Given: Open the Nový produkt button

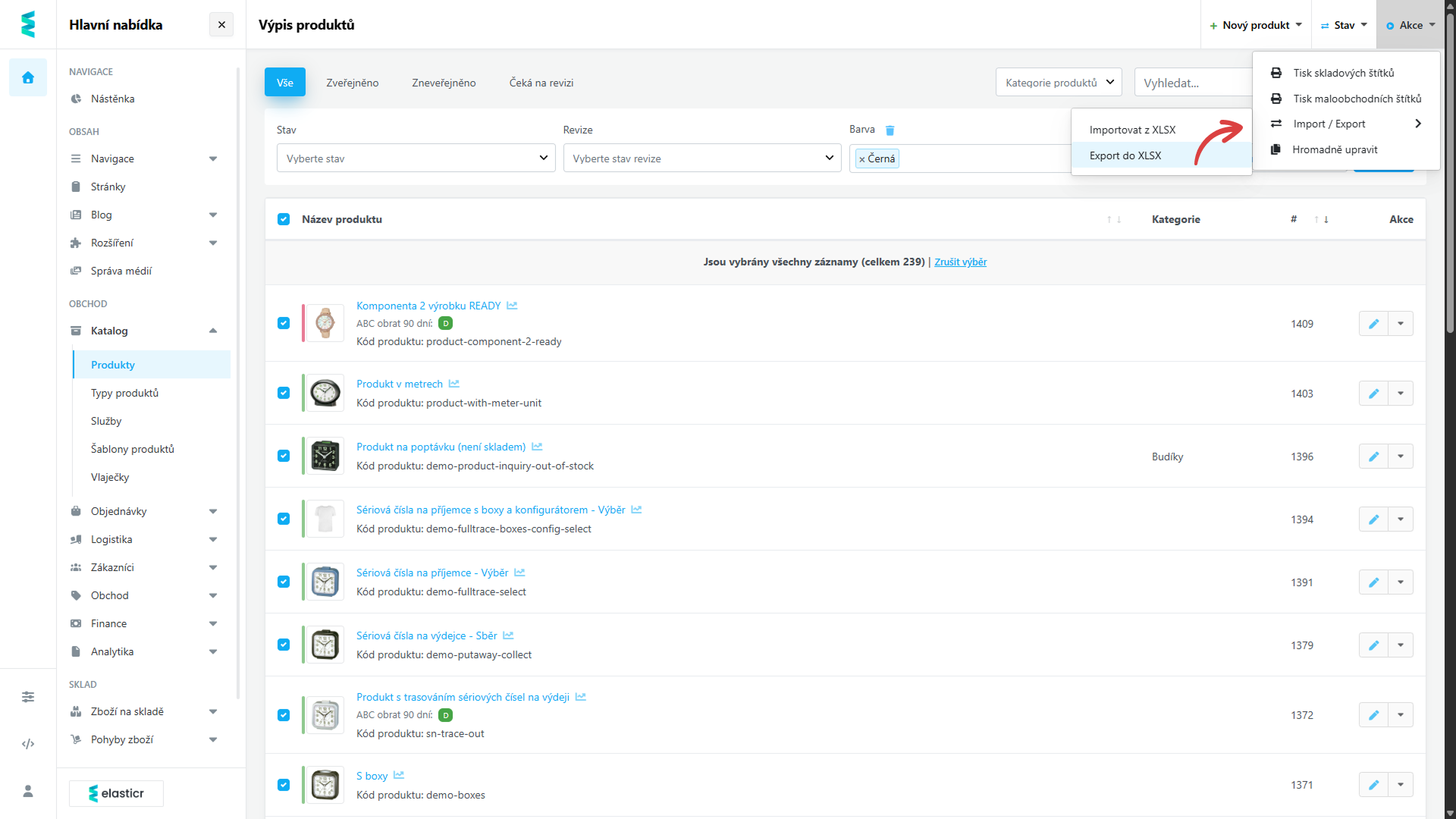Looking at the screenshot, I should coord(1256,25).
